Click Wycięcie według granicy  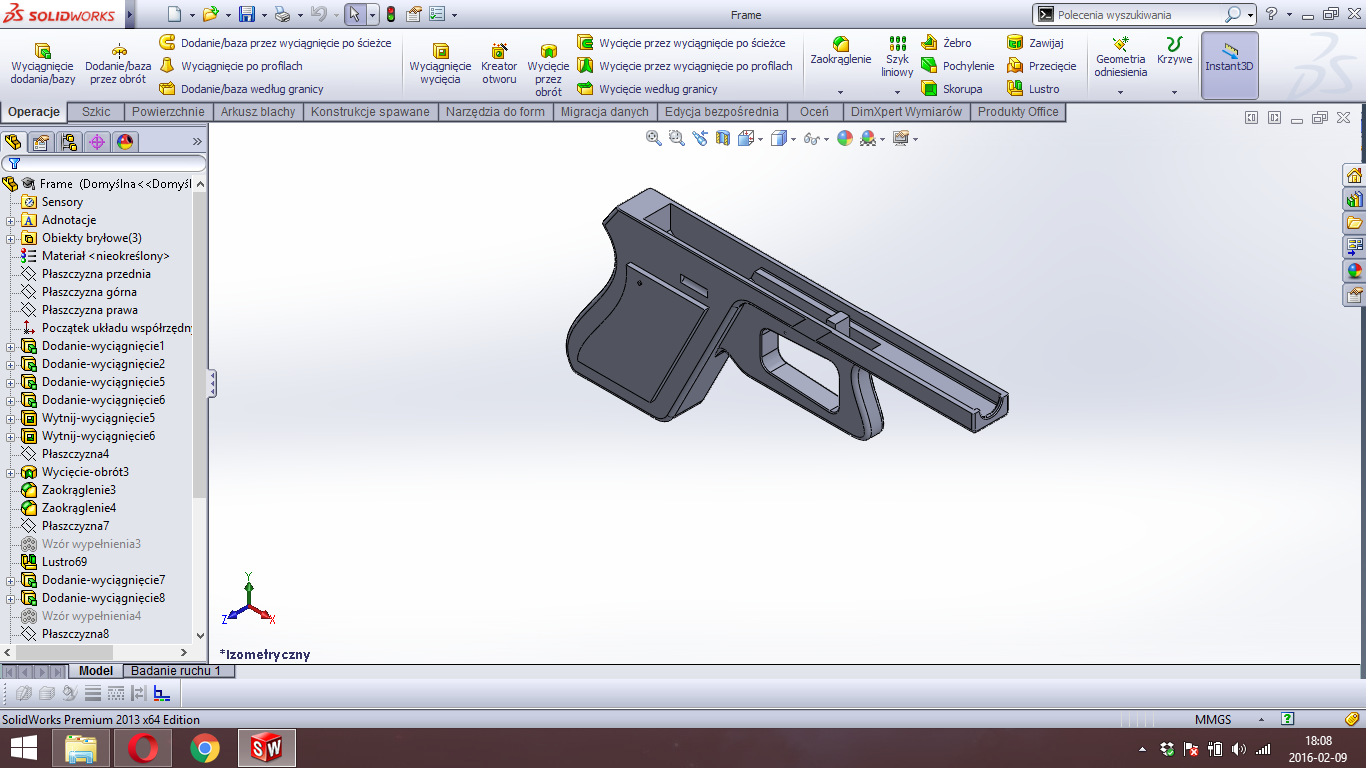click(x=648, y=89)
